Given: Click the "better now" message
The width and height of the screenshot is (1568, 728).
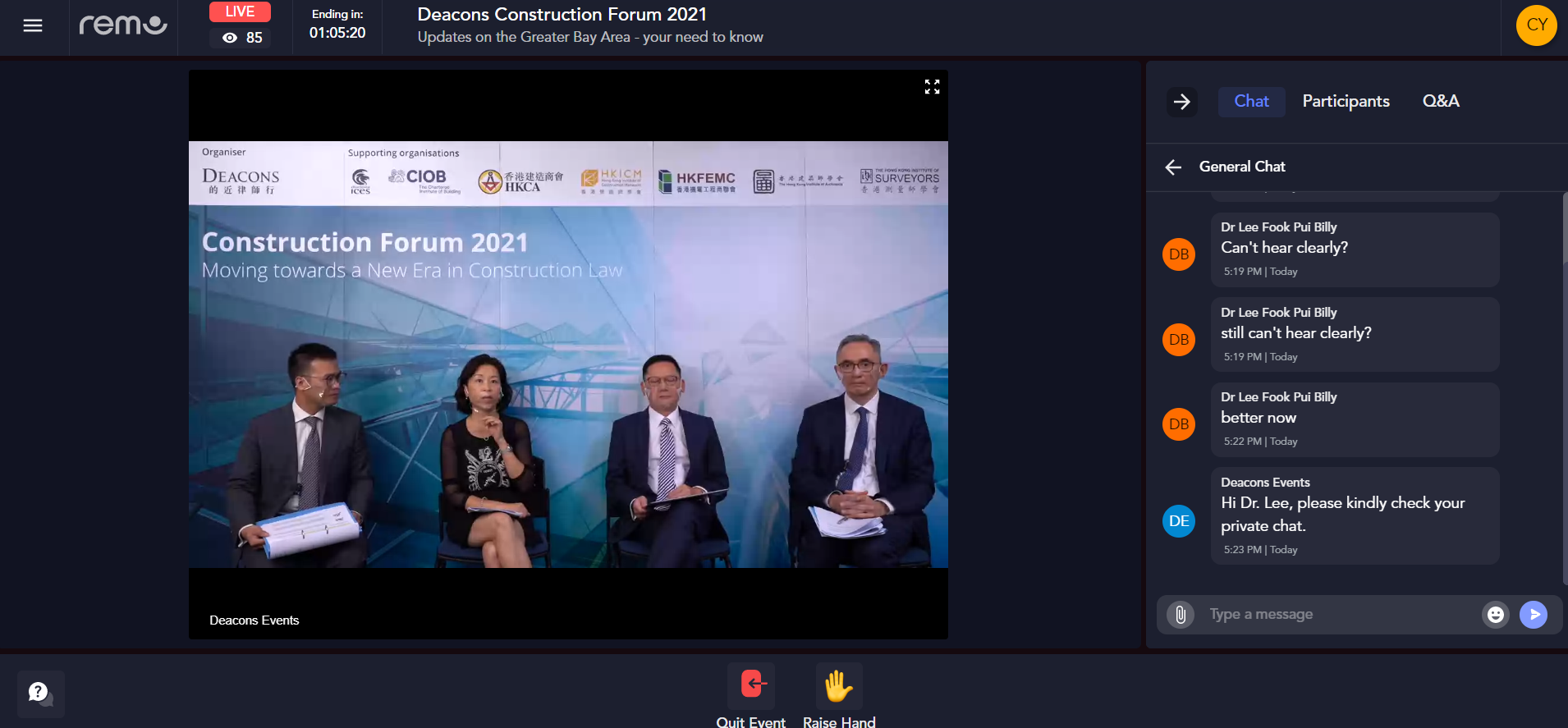Looking at the screenshot, I should 1355,419.
